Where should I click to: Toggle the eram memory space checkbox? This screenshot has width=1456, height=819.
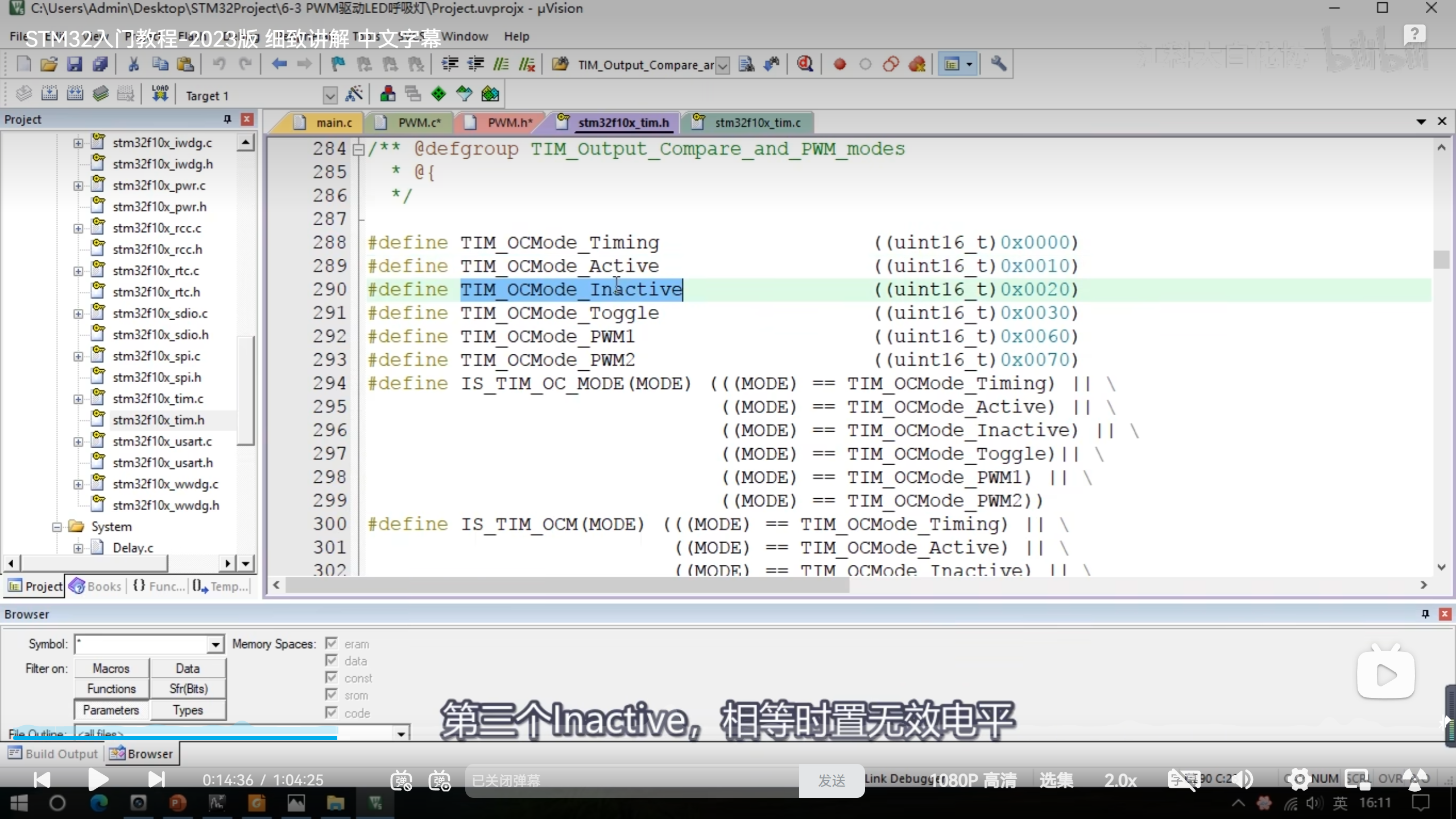[332, 644]
